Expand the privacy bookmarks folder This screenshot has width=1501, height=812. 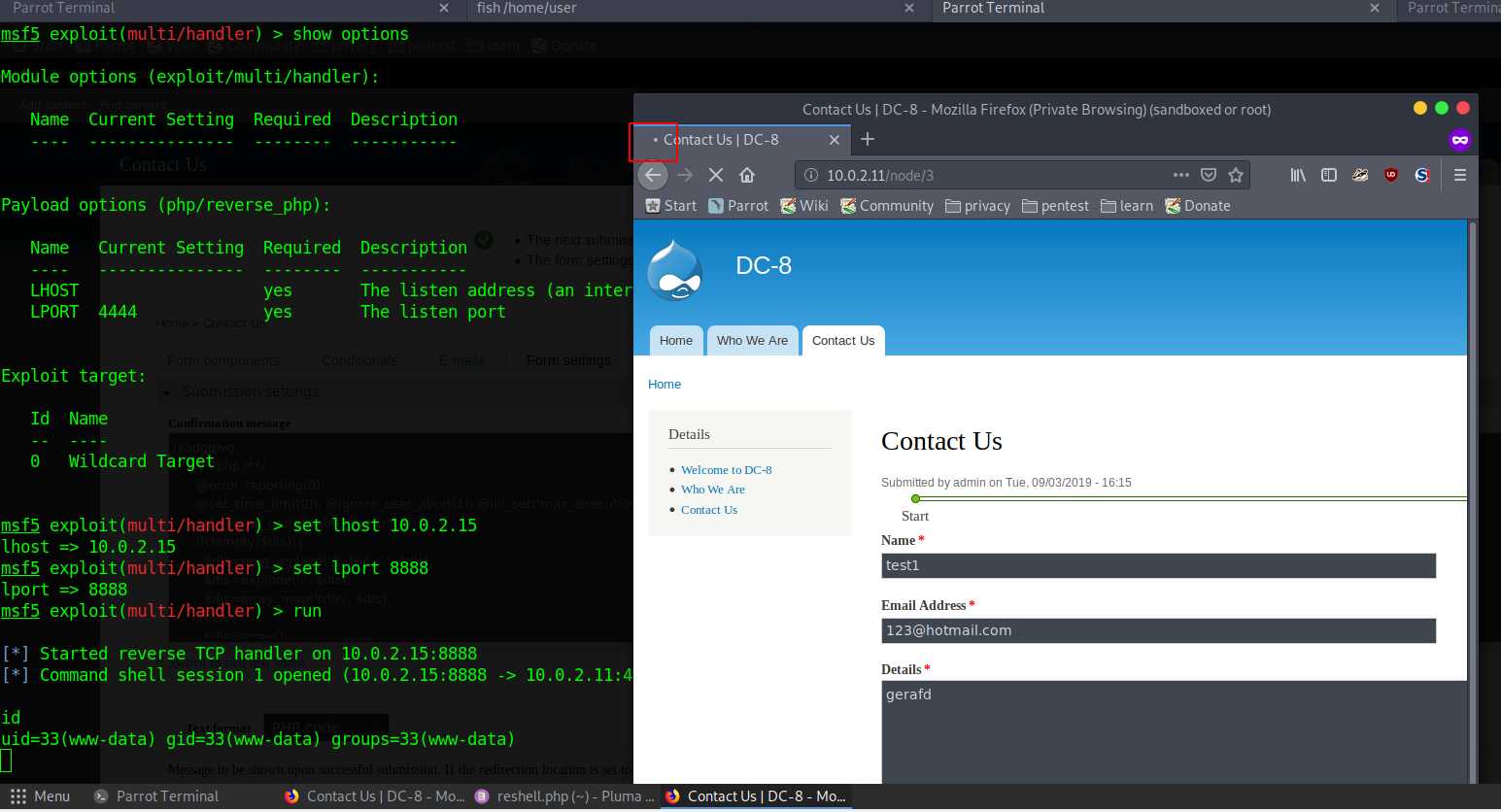tap(977, 206)
